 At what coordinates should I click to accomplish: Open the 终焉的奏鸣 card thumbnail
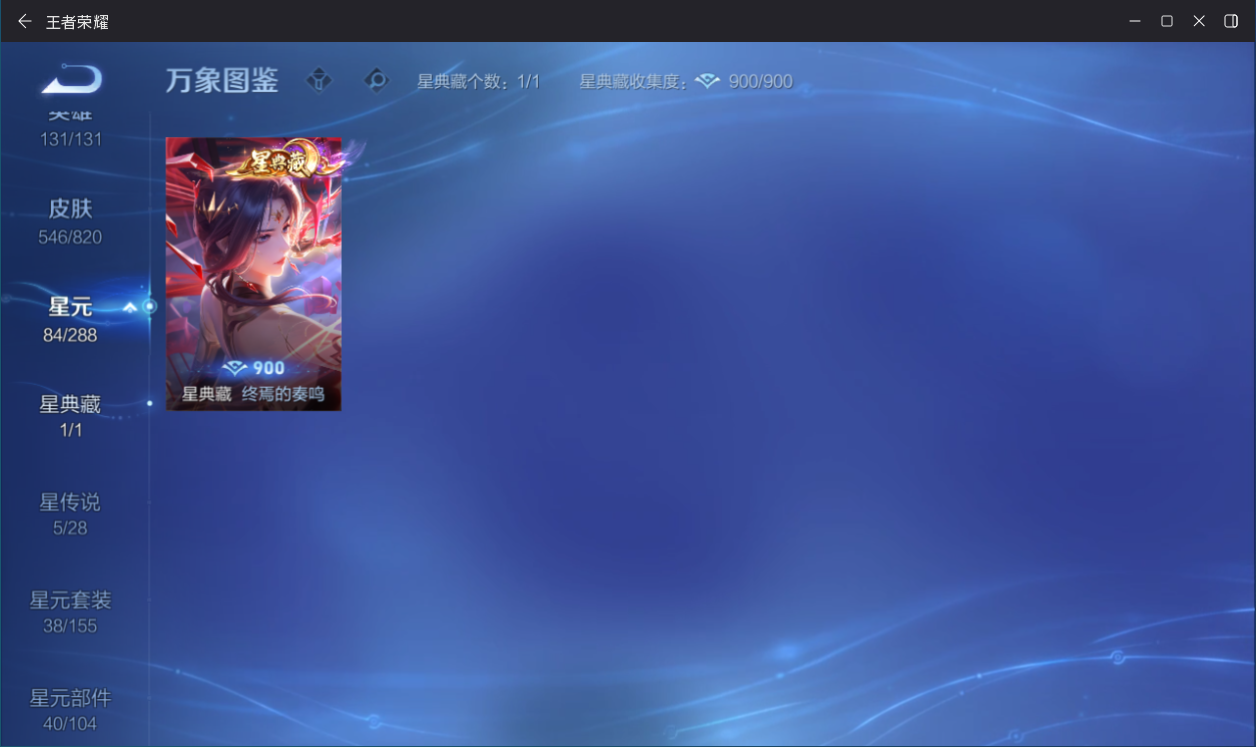[x=253, y=274]
